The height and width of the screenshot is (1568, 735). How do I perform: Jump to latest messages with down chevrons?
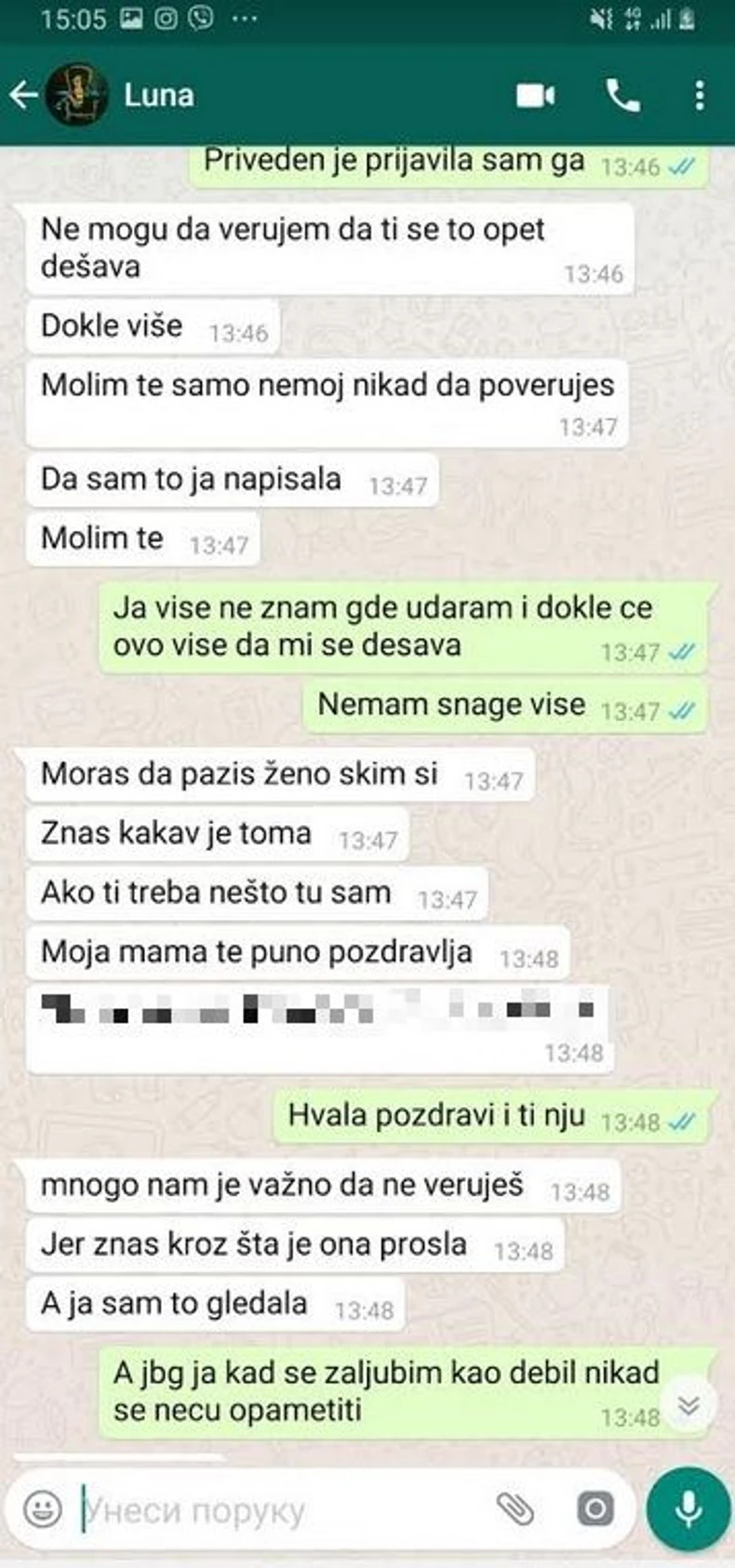[688, 1405]
